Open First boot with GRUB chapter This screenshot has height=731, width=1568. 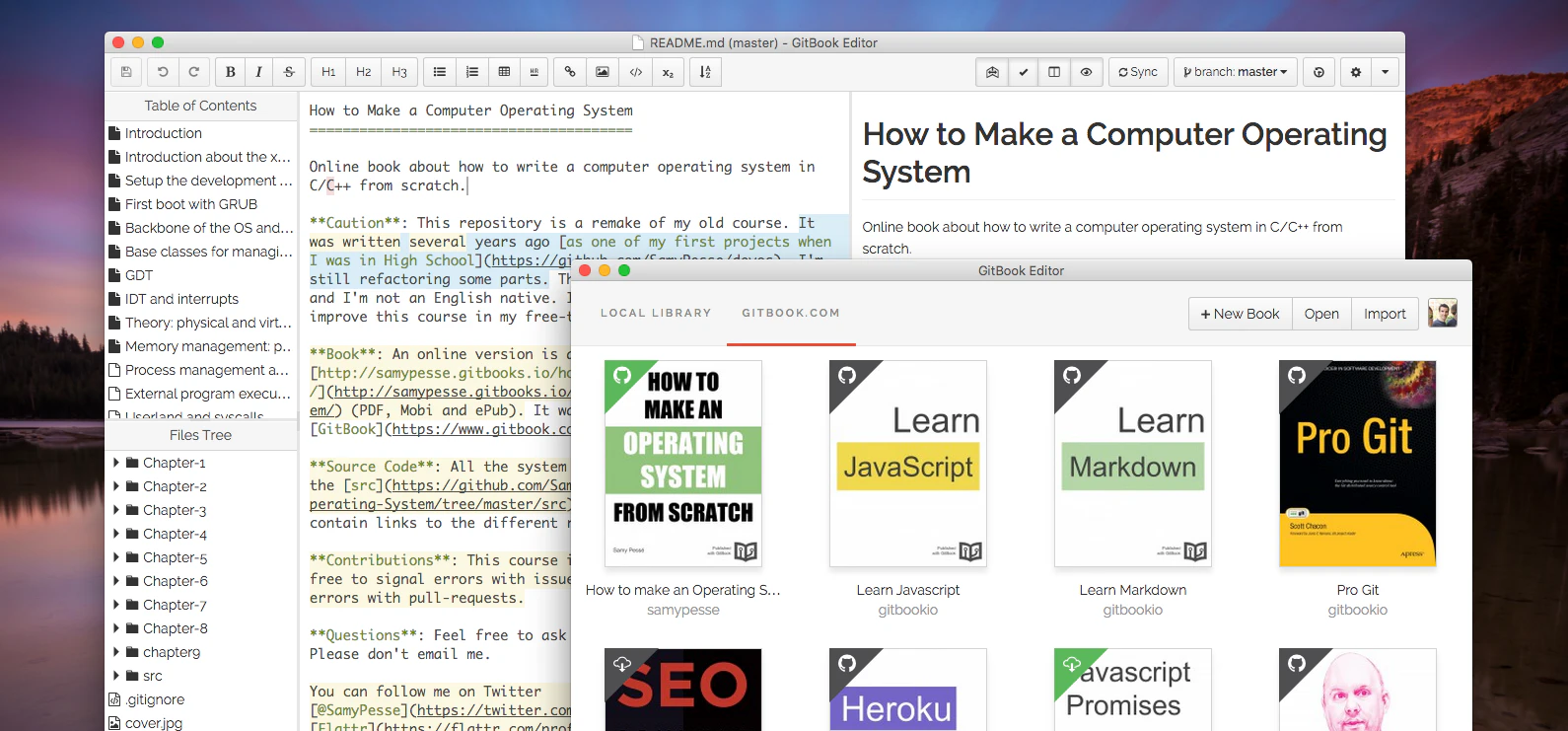201,204
